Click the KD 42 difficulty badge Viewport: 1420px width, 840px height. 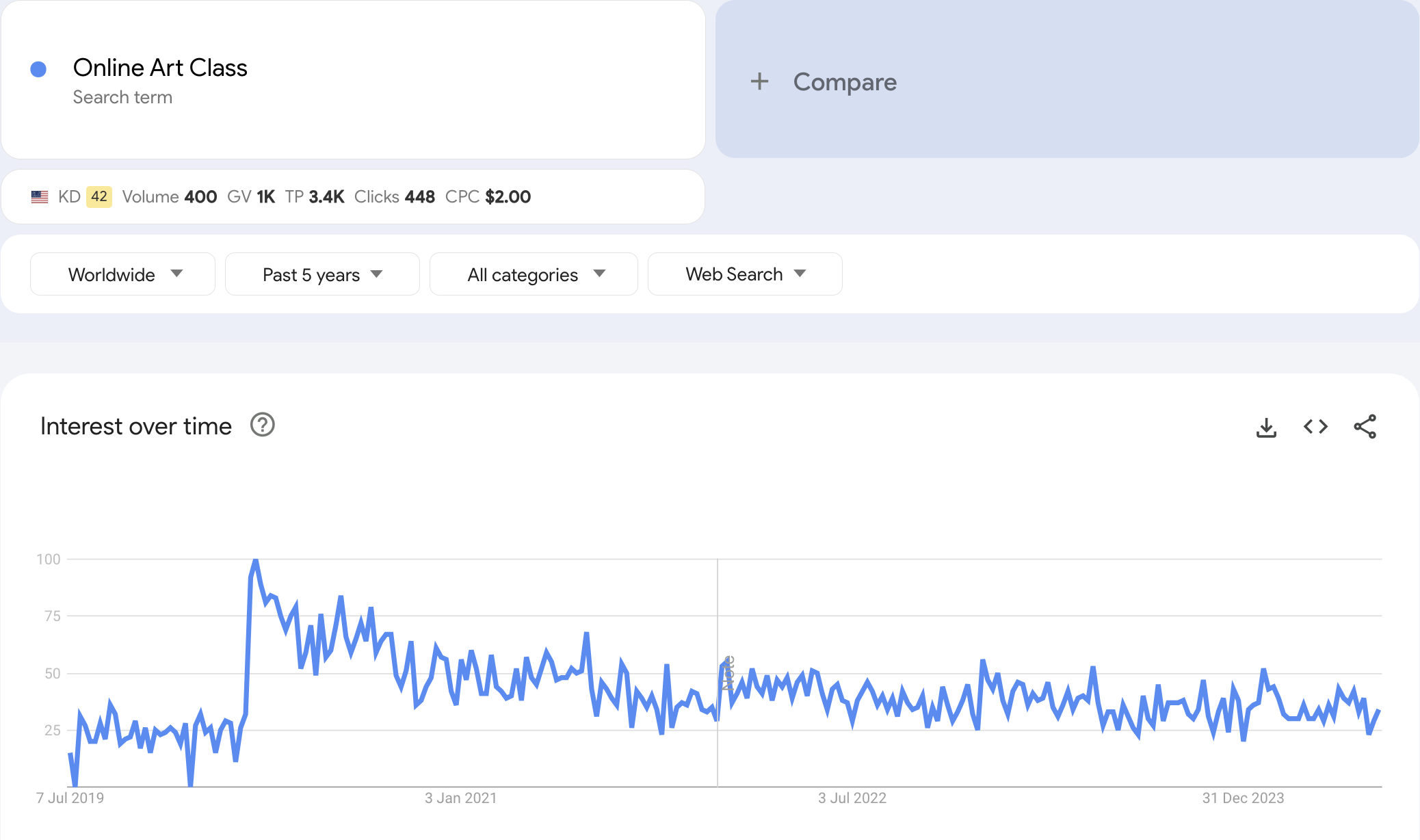(x=98, y=197)
